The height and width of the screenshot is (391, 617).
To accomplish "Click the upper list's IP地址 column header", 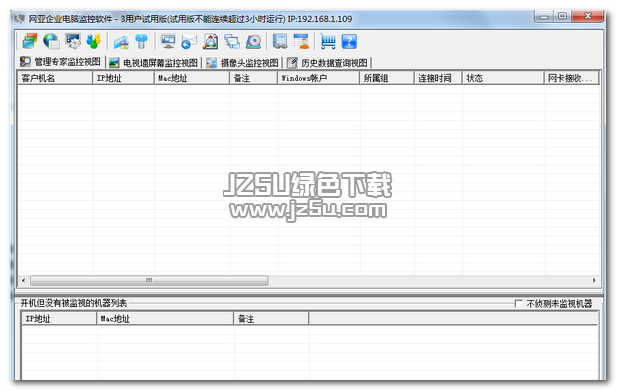I will pyautogui.click(x=123, y=78).
